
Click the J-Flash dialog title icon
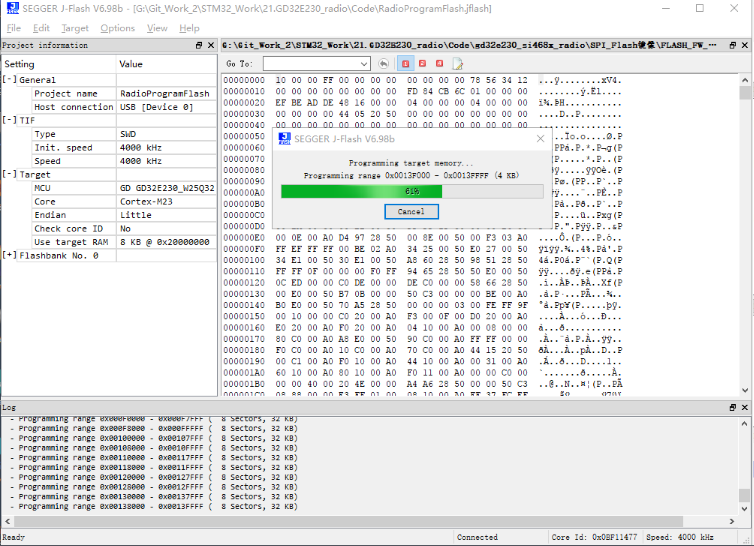point(285,139)
